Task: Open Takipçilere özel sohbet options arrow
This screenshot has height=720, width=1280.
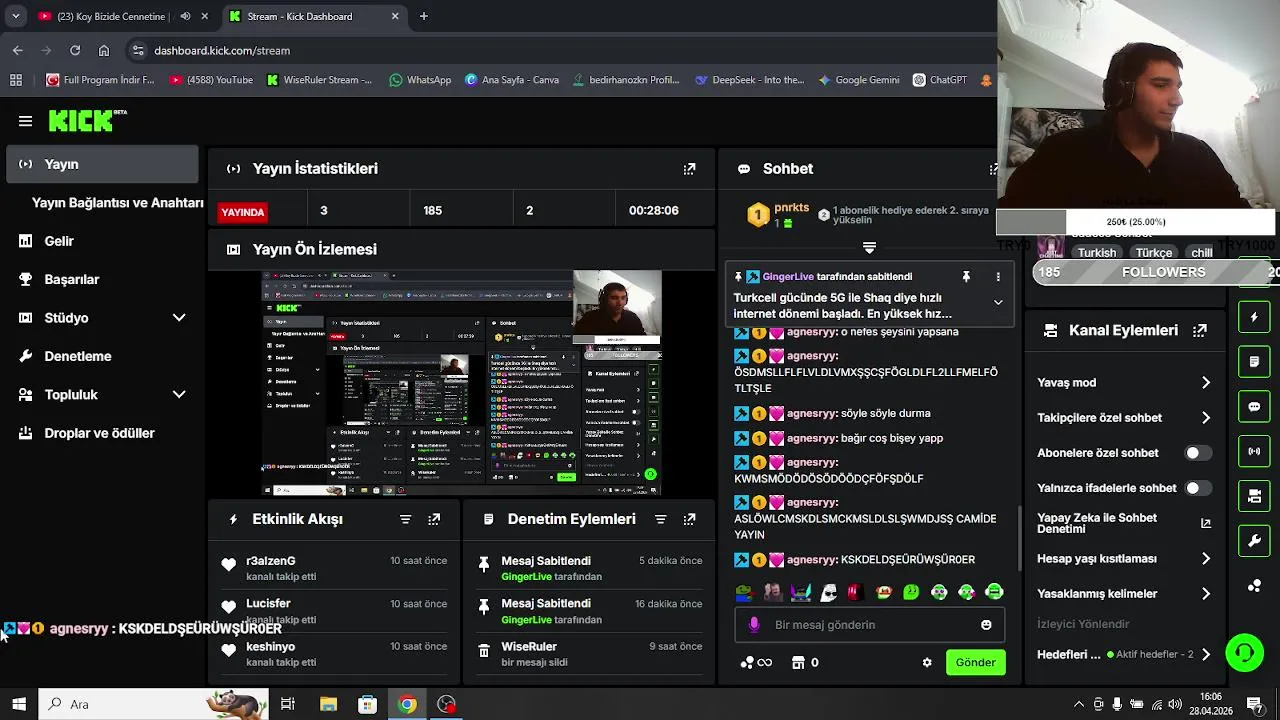Action: (1205, 418)
